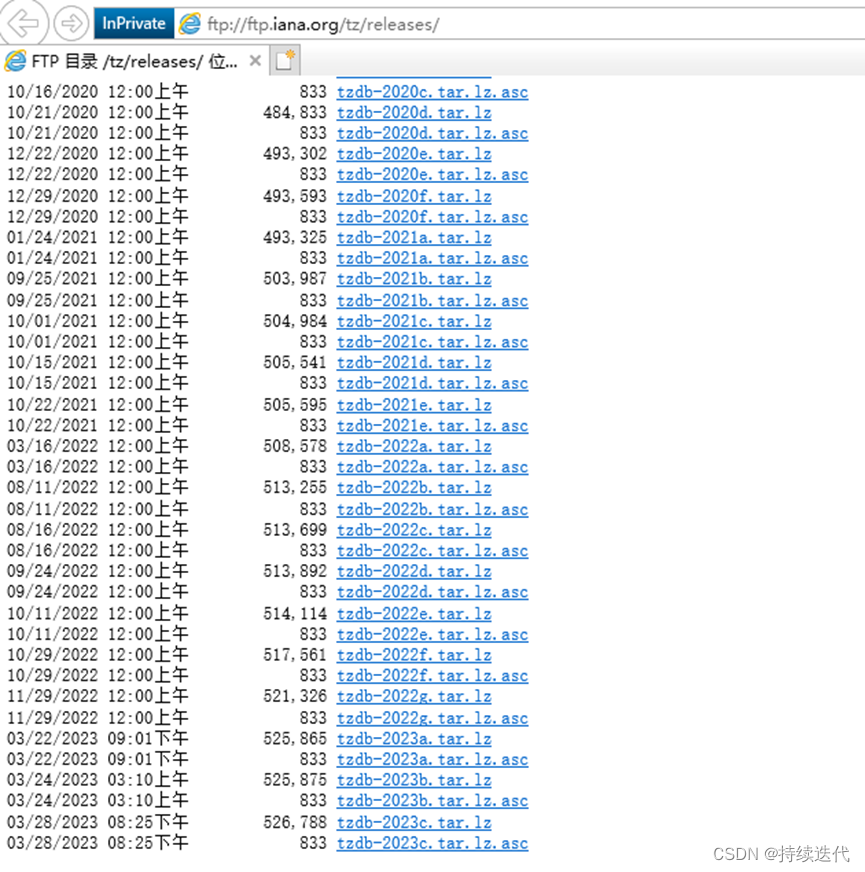This screenshot has width=865, height=872.
Task: Click the InPrivate browsing badge
Action: tap(133, 22)
